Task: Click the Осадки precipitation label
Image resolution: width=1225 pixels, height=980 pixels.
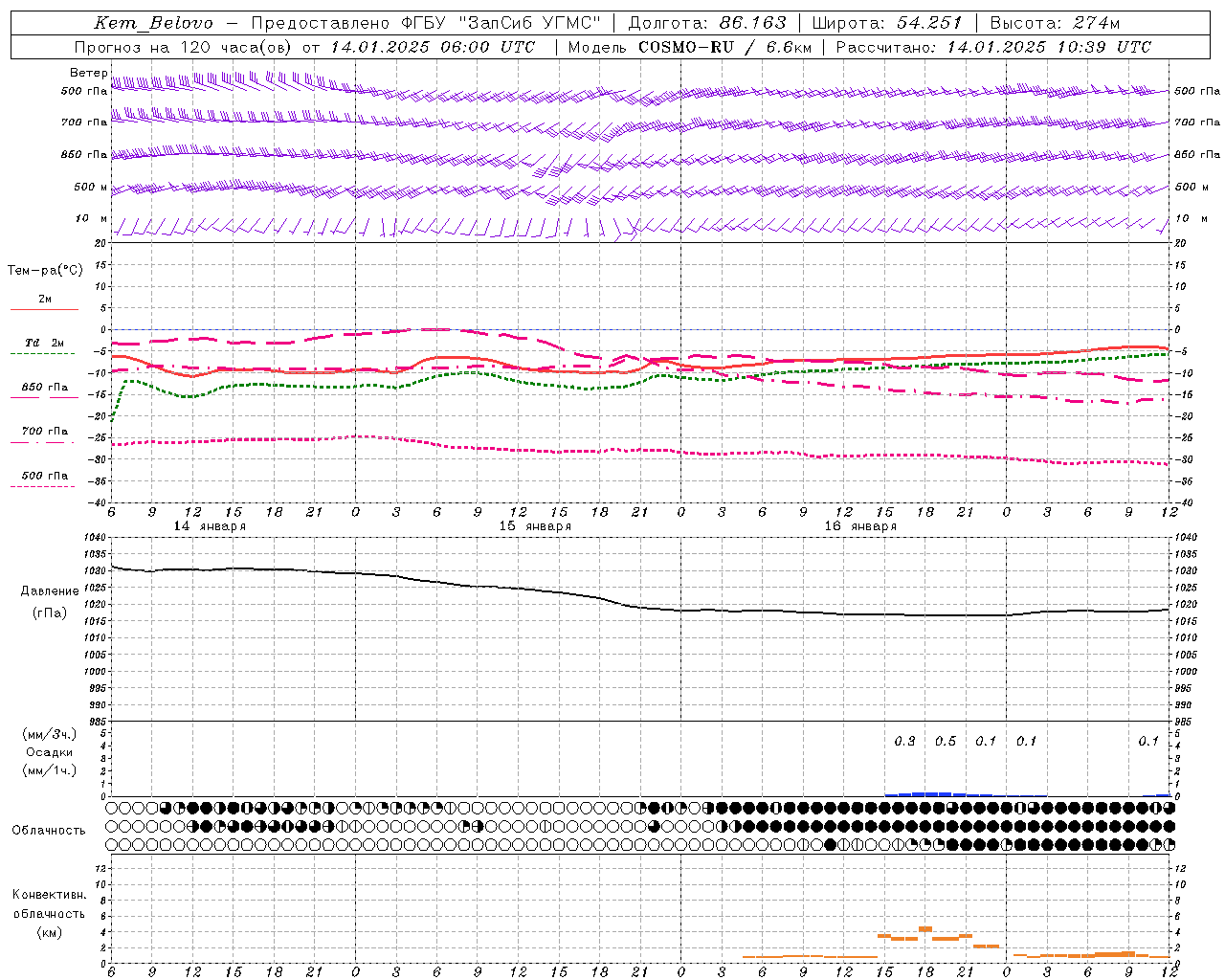Action: click(49, 752)
